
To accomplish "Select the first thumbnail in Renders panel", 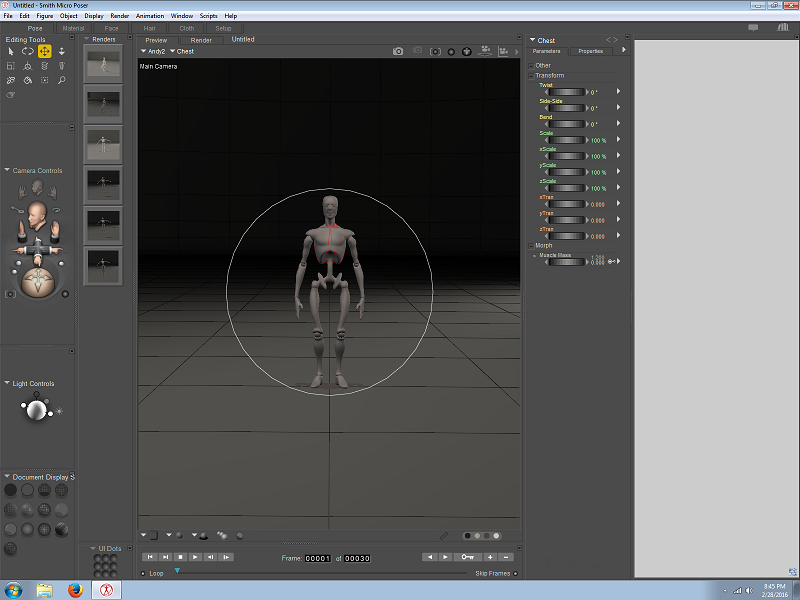I will click(x=103, y=66).
